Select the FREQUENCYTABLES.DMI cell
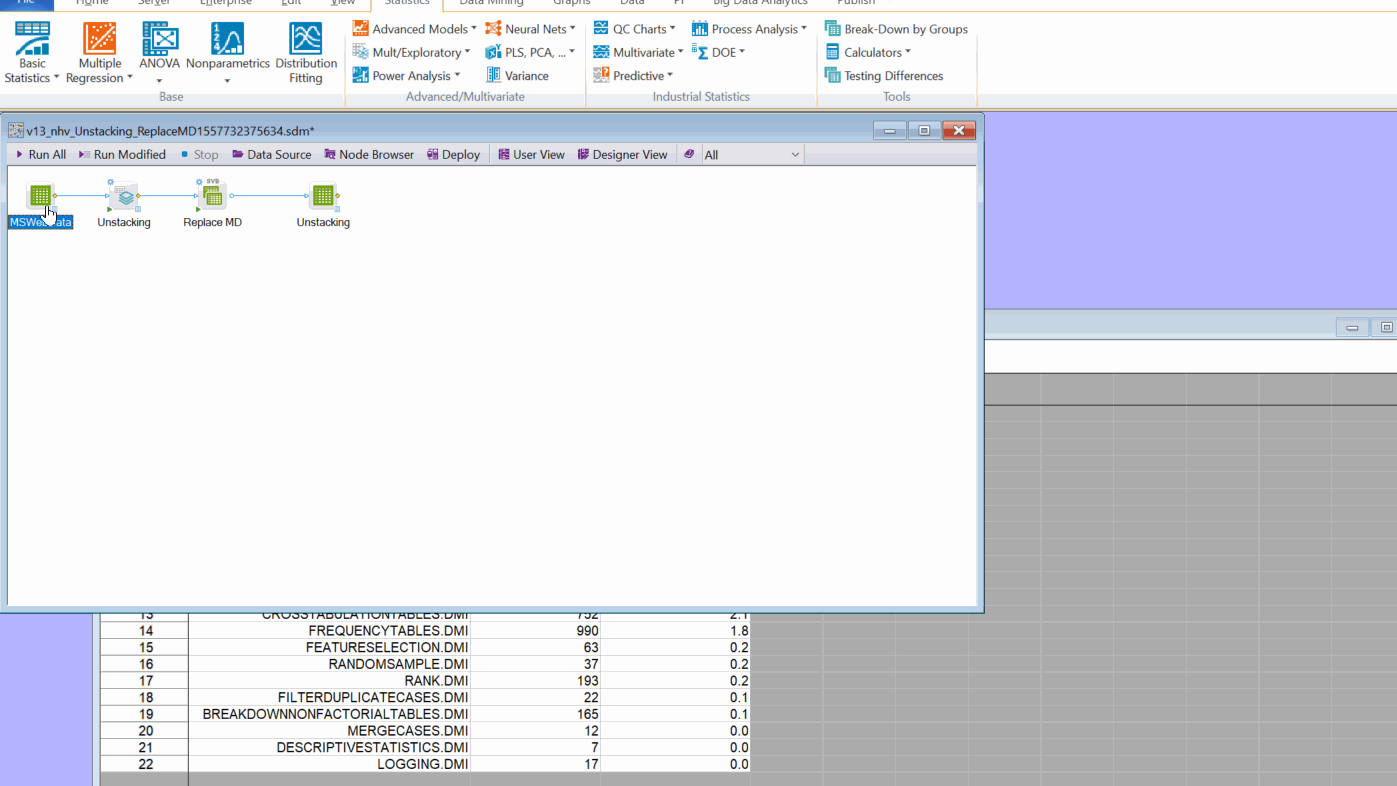This screenshot has height=786, width=1397. [x=329, y=631]
